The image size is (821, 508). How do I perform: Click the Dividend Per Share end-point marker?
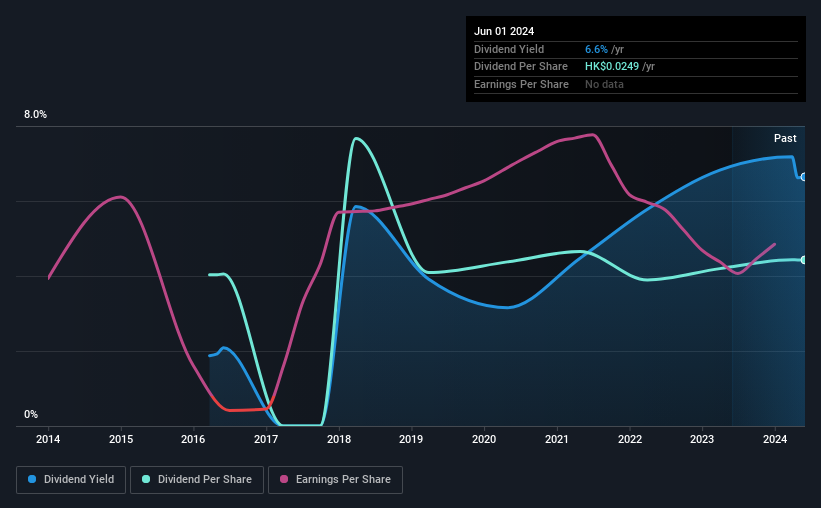804,260
